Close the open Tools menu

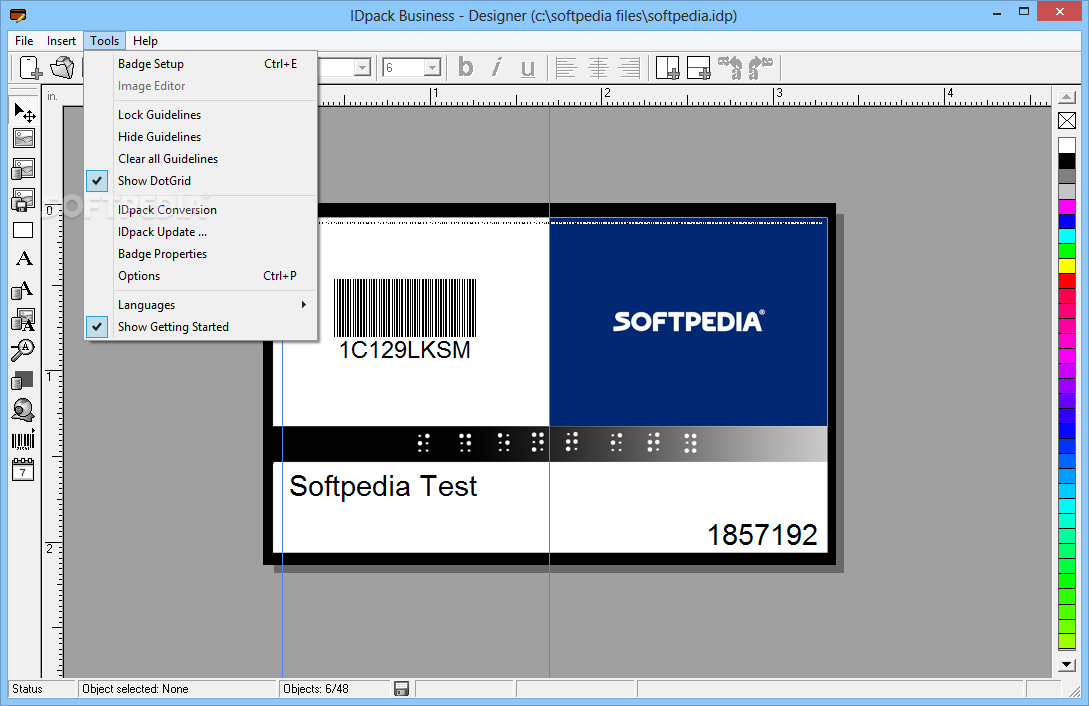(104, 40)
